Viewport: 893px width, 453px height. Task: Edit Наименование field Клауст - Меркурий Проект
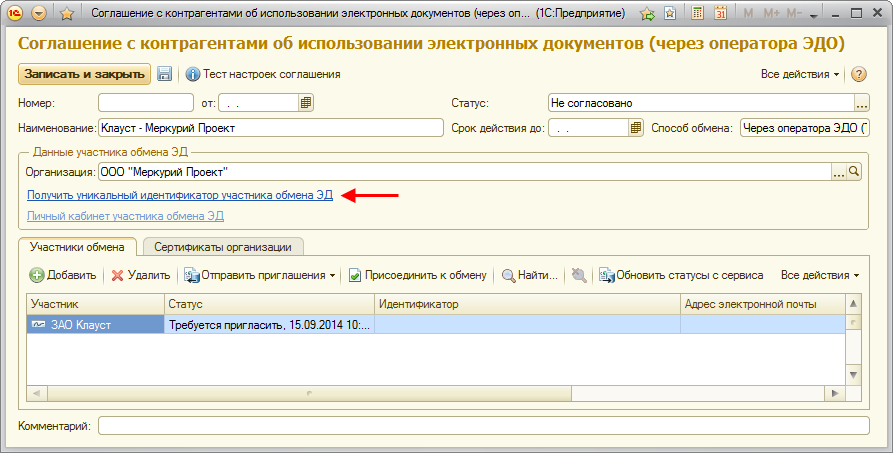[271, 128]
